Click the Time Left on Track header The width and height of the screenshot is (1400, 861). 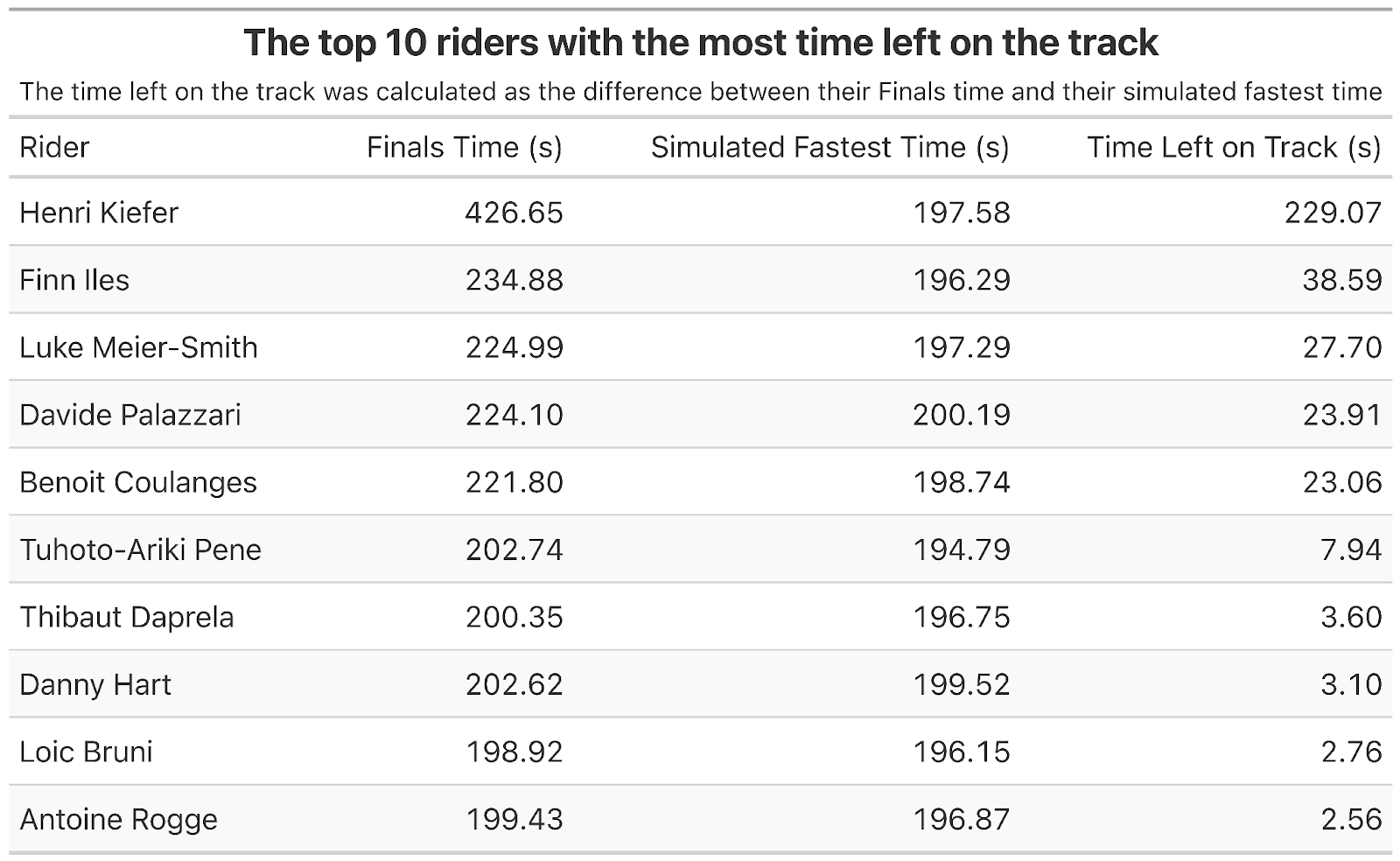tap(1233, 148)
